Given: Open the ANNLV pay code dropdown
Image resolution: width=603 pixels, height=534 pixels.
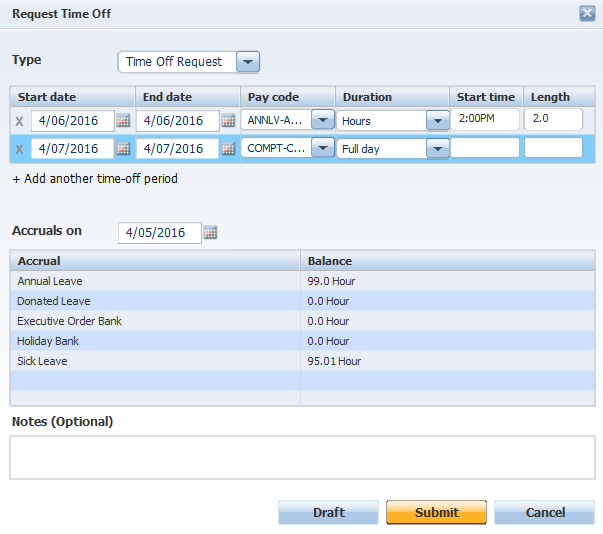Looking at the screenshot, I should tap(322, 120).
